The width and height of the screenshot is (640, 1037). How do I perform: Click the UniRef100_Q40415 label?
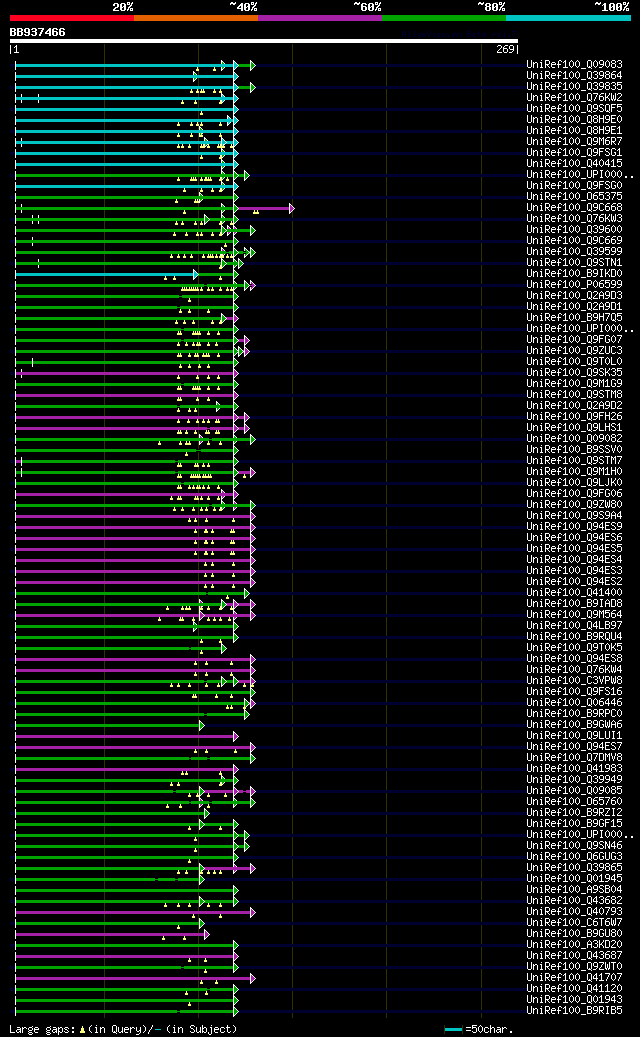click(574, 164)
